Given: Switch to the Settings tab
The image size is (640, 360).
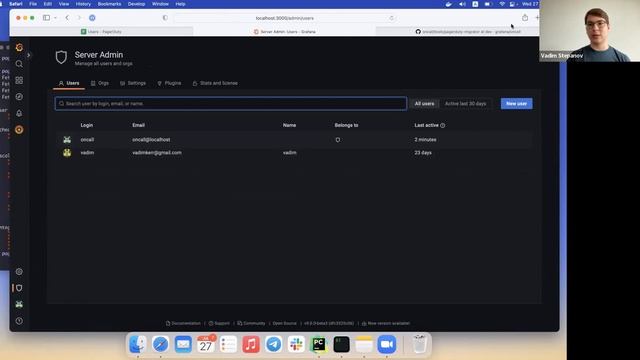Looking at the screenshot, I should (x=133, y=83).
